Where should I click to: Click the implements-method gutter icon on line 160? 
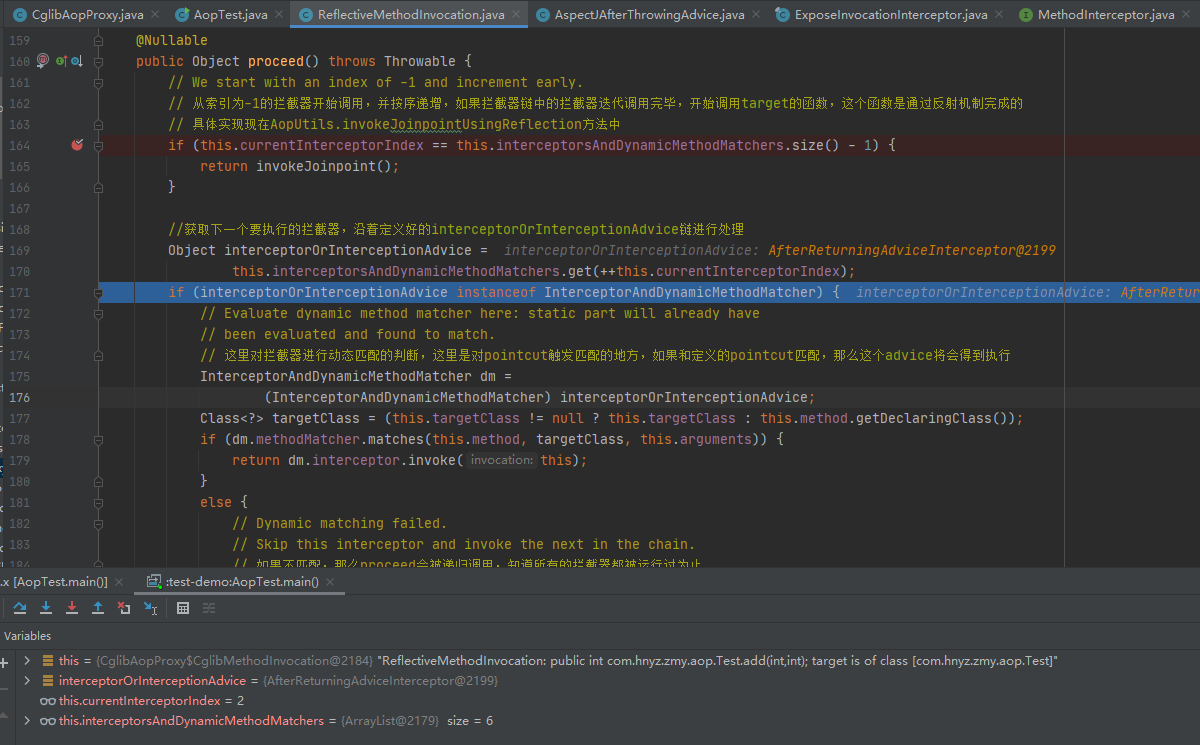click(x=61, y=61)
